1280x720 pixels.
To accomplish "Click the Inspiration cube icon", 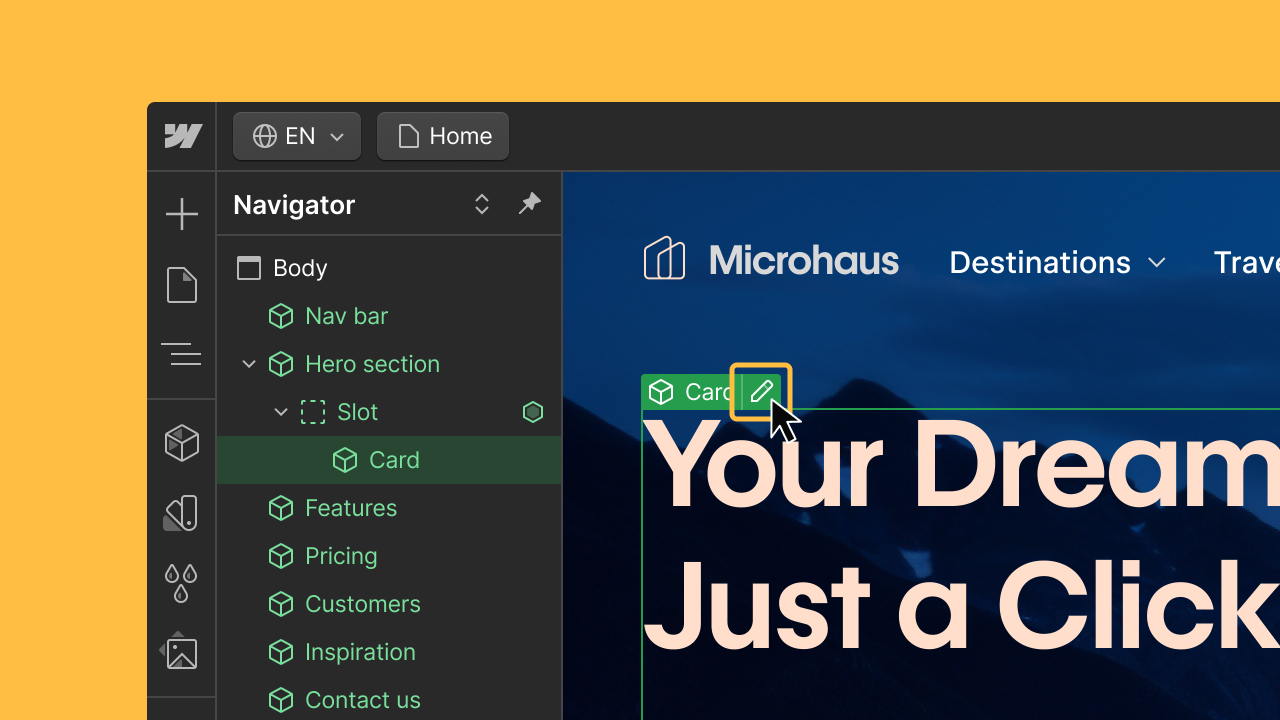I will point(281,652).
